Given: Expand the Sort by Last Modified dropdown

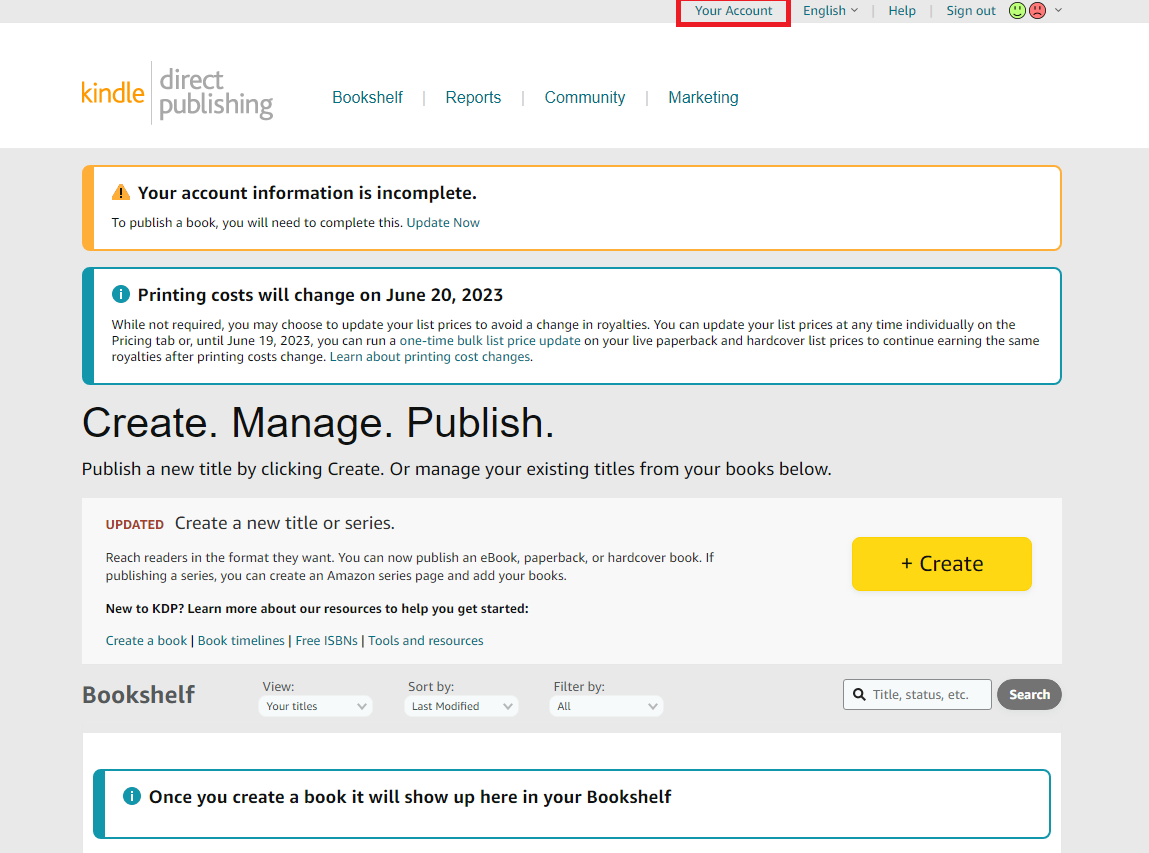Looking at the screenshot, I should pyautogui.click(x=461, y=706).
